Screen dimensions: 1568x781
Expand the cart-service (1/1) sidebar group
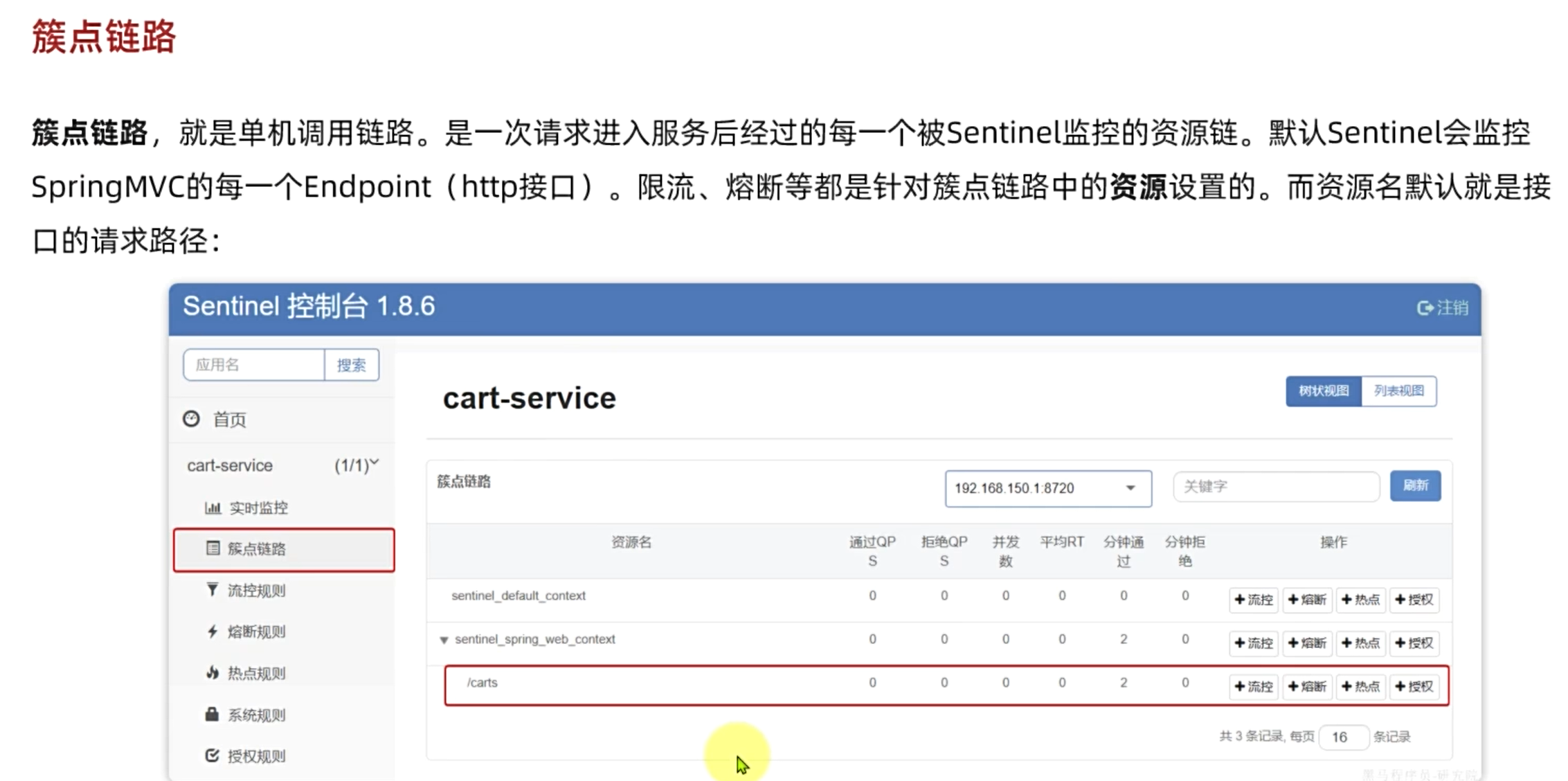click(282, 465)
